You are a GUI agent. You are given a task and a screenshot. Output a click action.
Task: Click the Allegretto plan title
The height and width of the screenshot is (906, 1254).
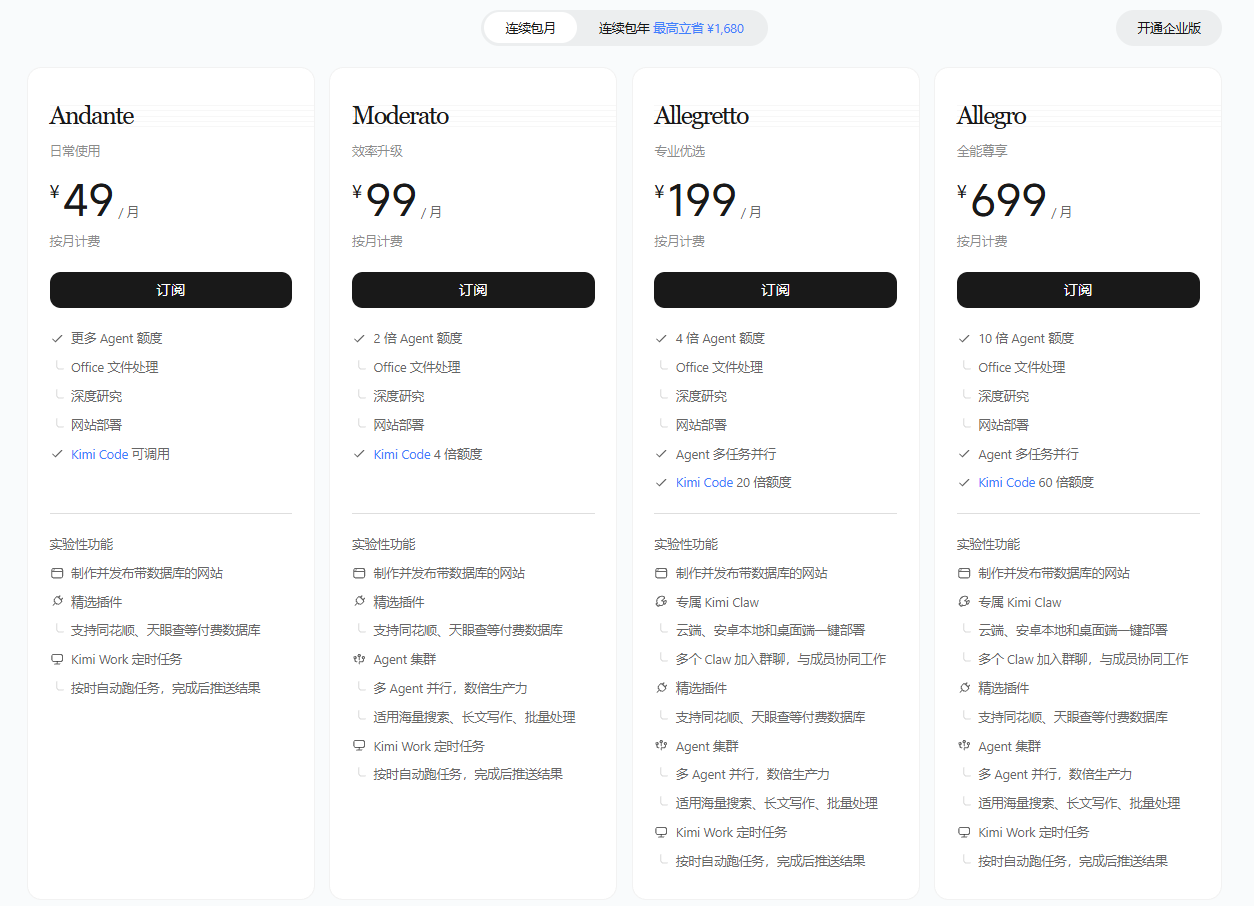coord(701,116)
